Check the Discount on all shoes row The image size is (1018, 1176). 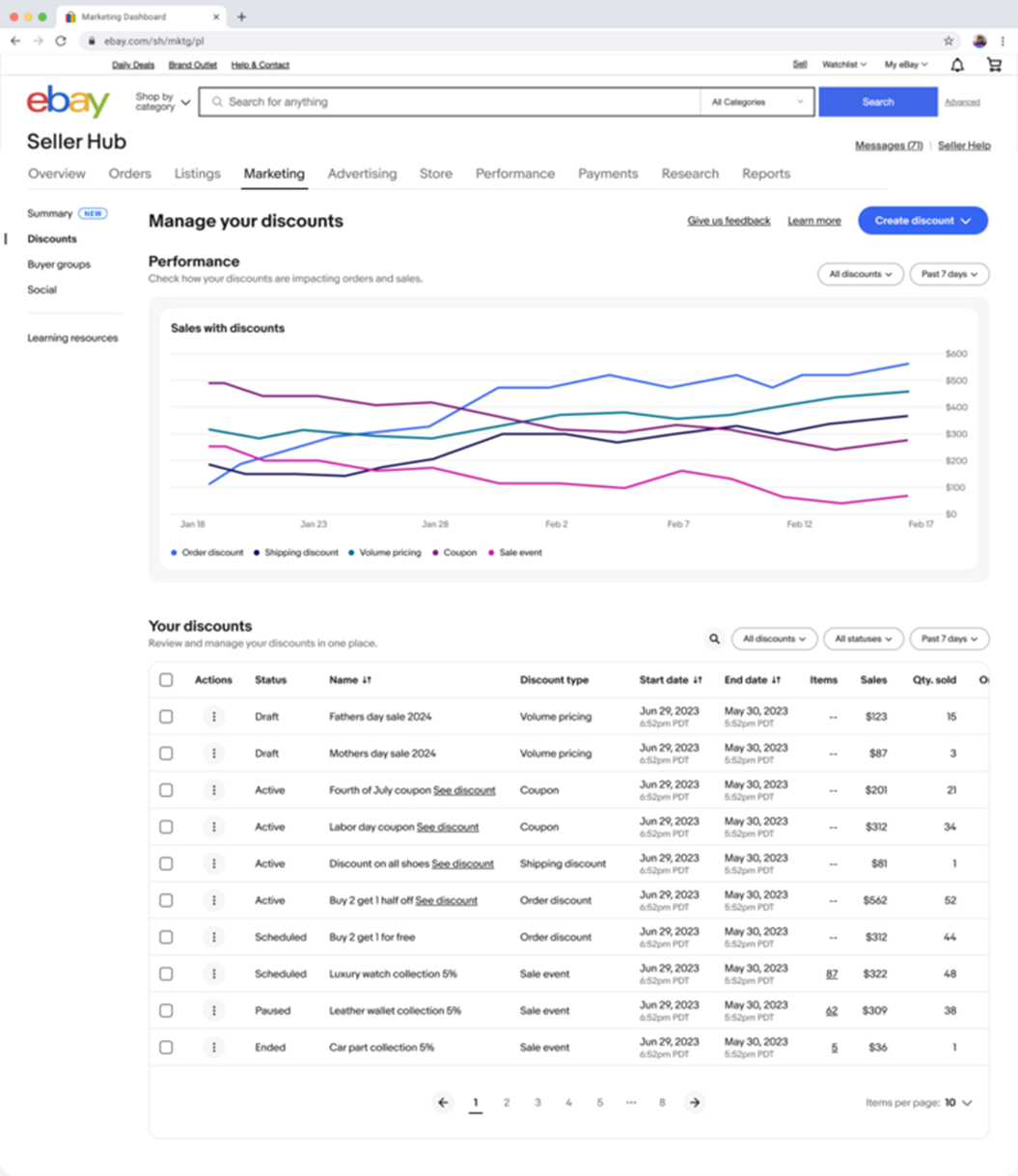[x=166, y=863]
